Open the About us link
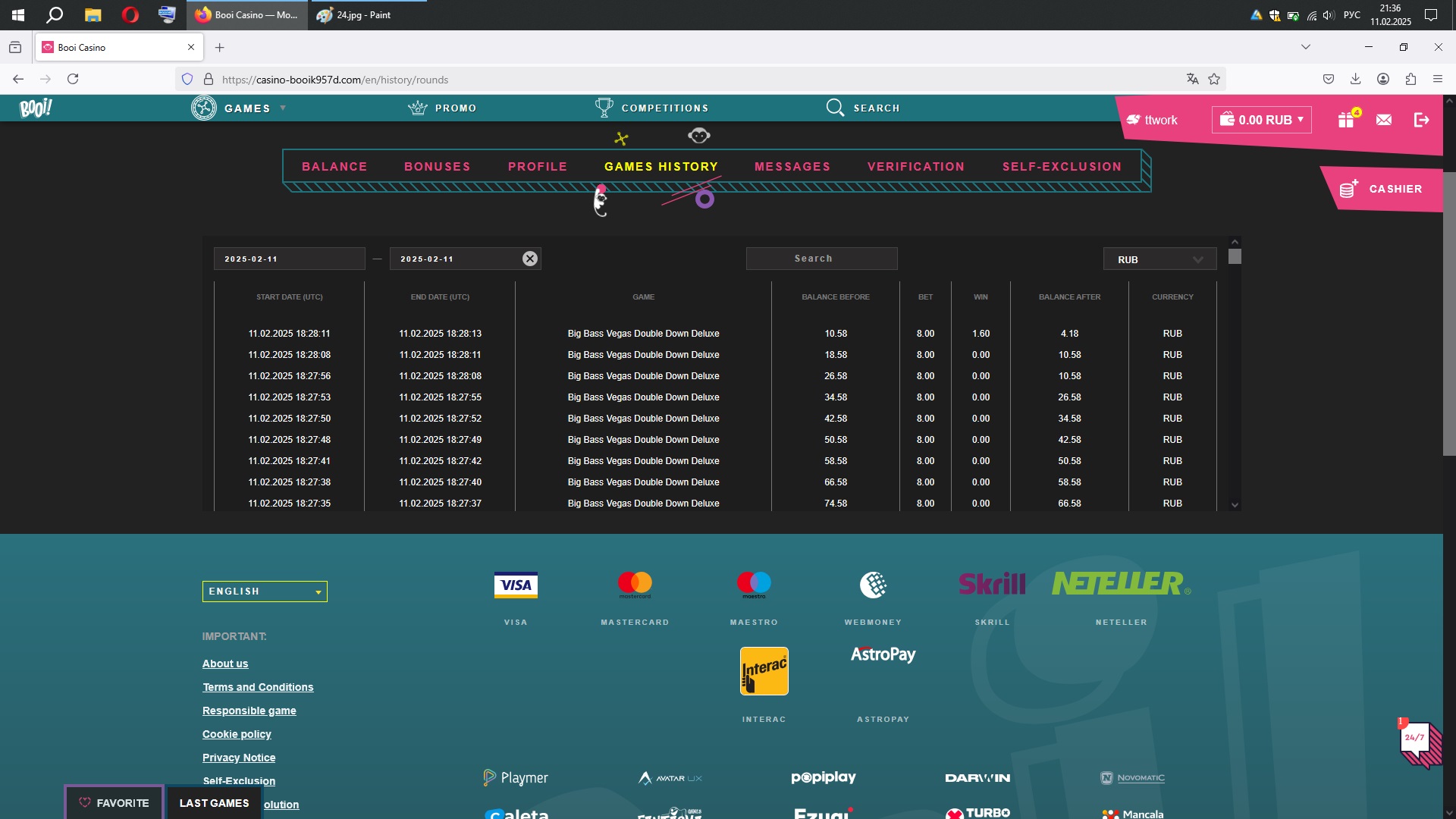The width and height of the screenshot is (1456, 819). [x=225, y=664]
